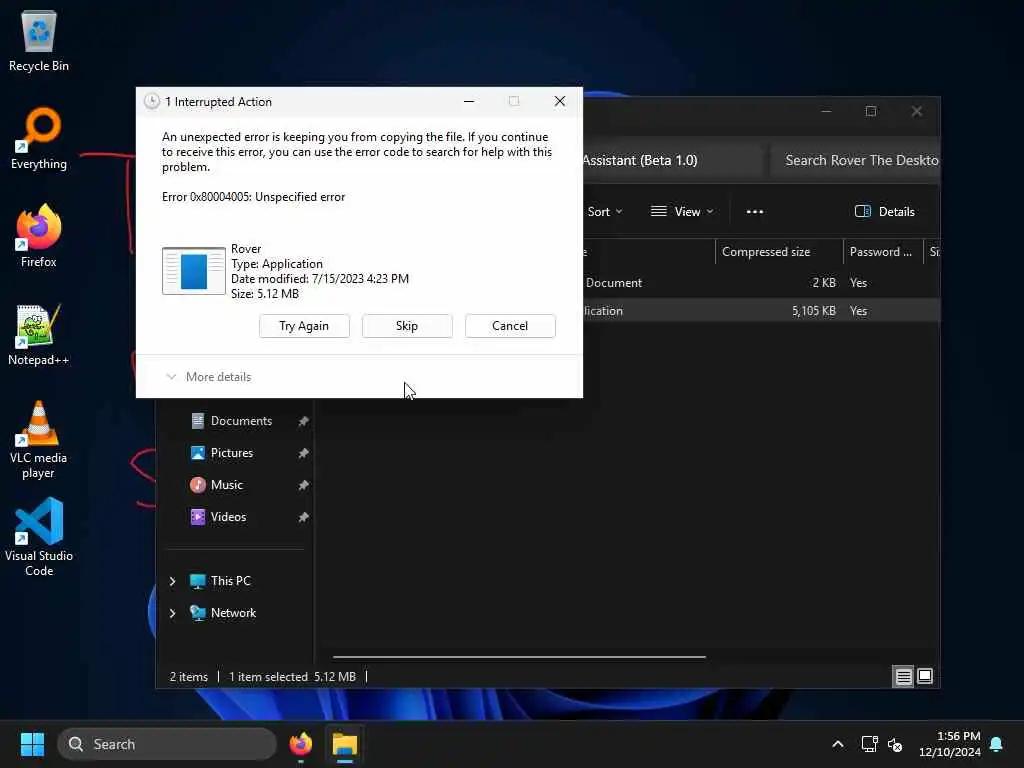
Task: Close the File Explorer window
Action: pos(917,112)
